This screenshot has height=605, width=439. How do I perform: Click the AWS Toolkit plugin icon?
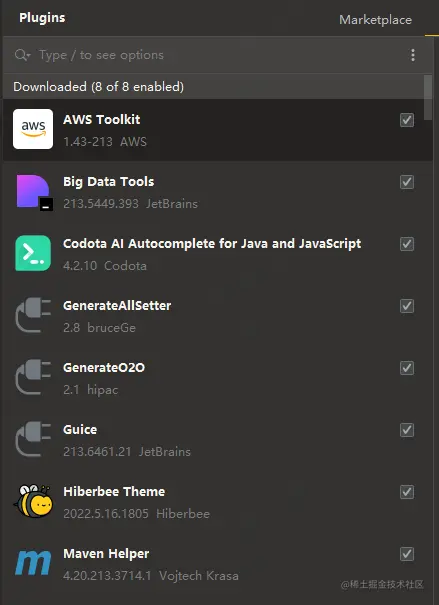(x=33, y=129)
